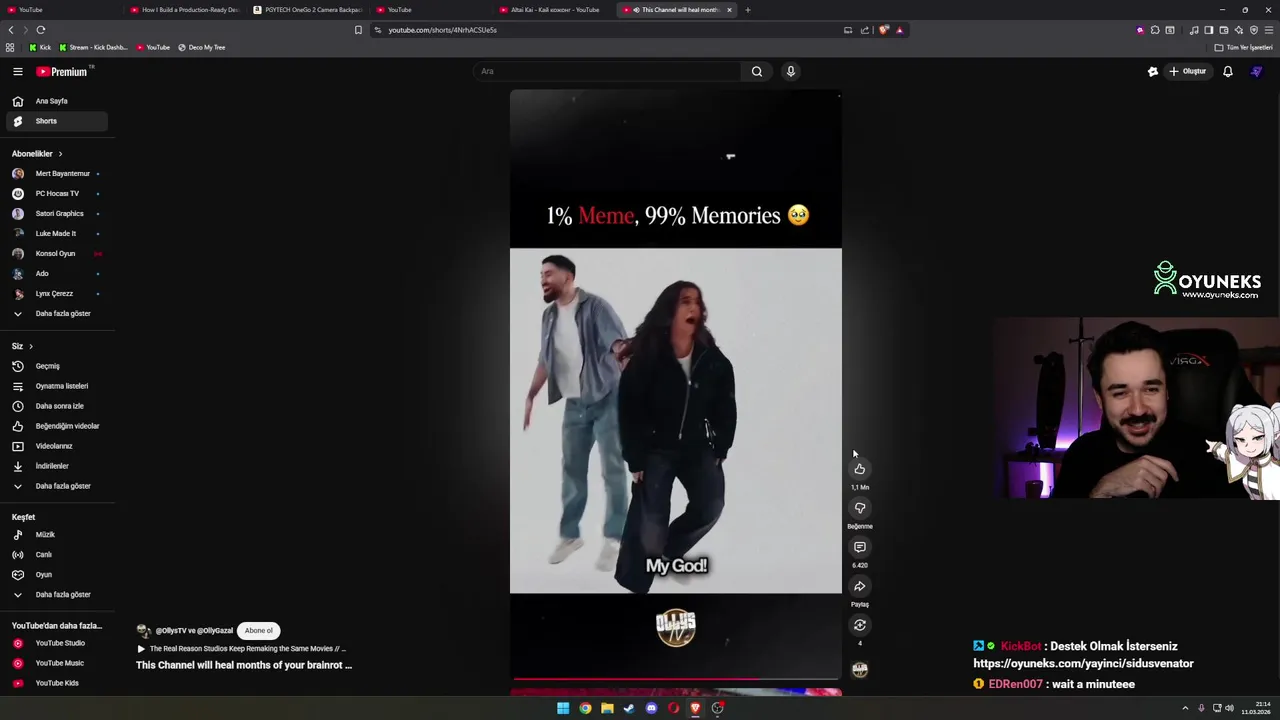
Task: Open the Kick bookmark
Action: click(40, 47)
